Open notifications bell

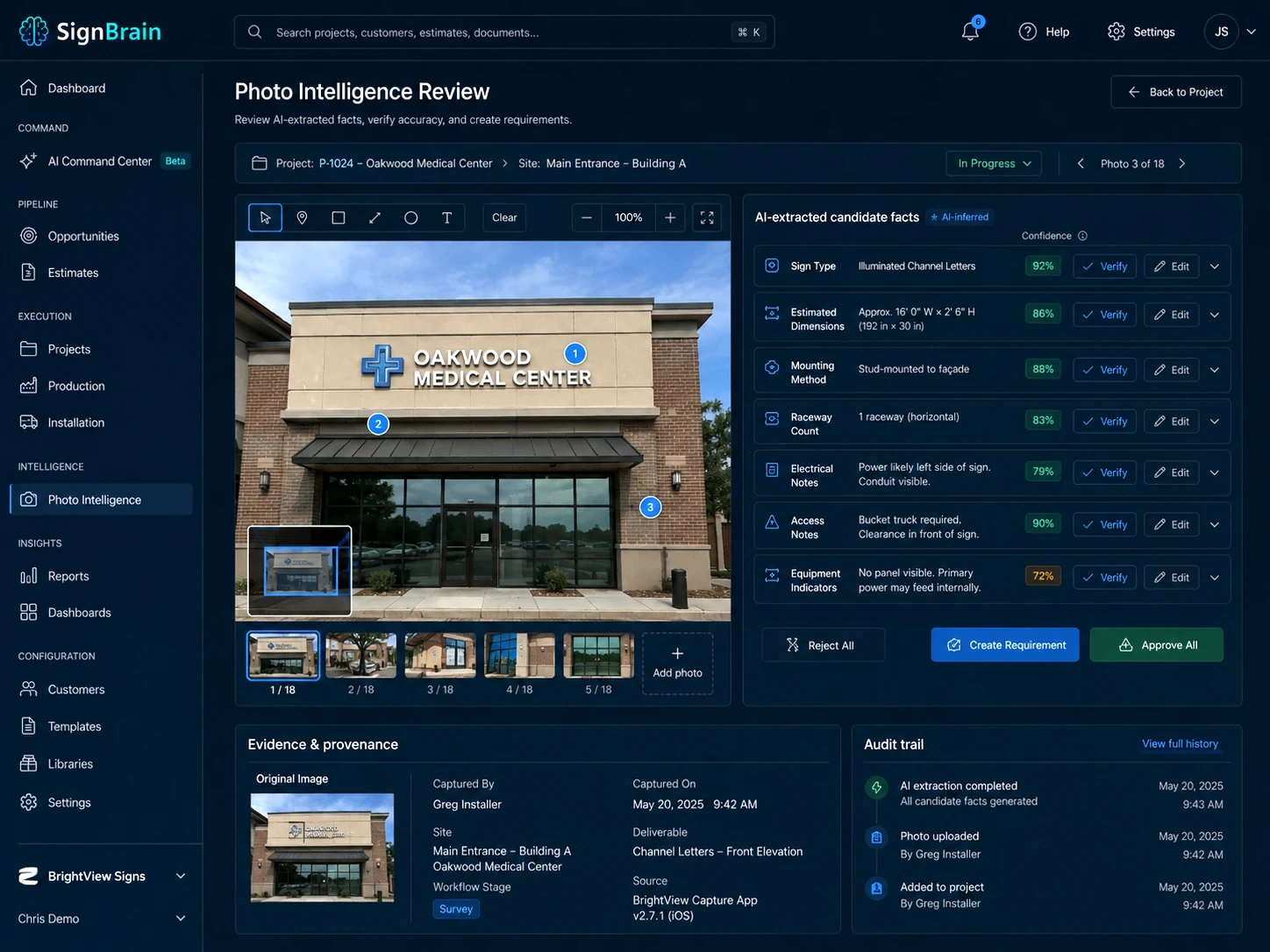[x=970, y=32]
